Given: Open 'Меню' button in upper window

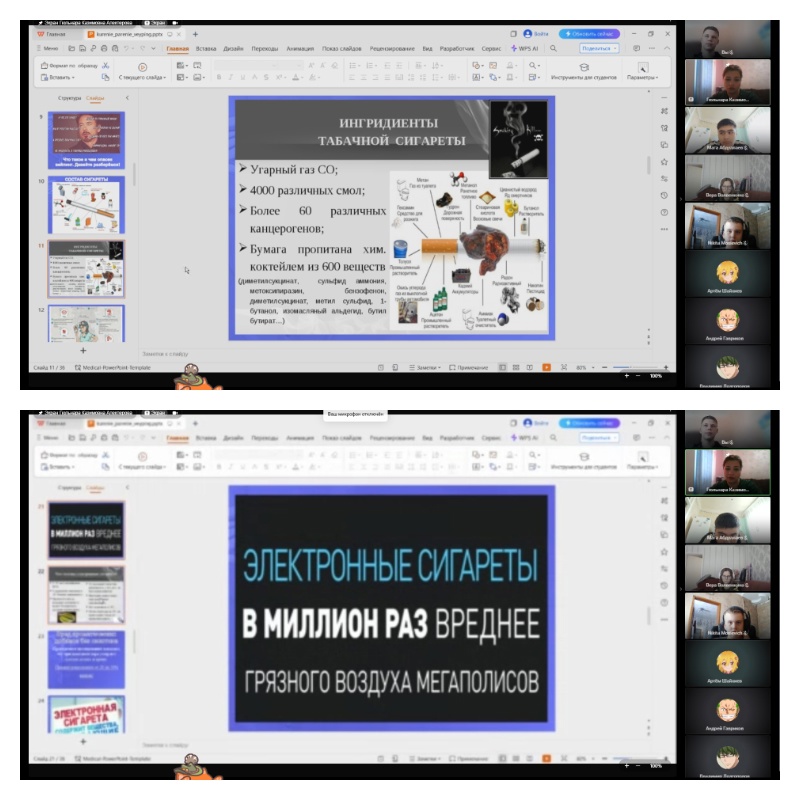Looking at the screenshot, I should coord(47,48).
